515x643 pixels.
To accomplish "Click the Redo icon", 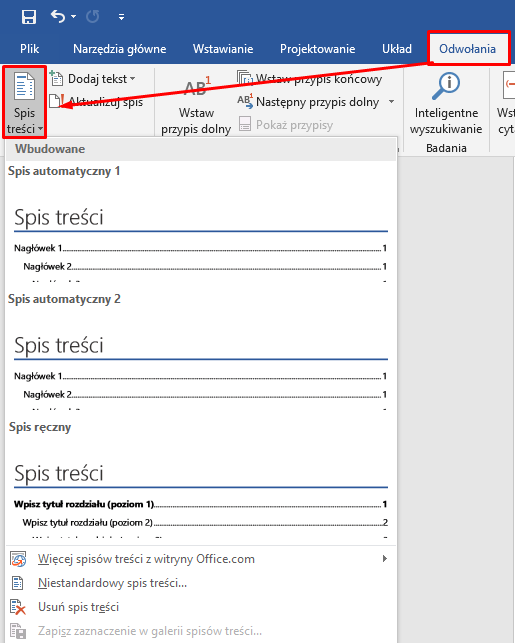I will [x=93, y=16].
